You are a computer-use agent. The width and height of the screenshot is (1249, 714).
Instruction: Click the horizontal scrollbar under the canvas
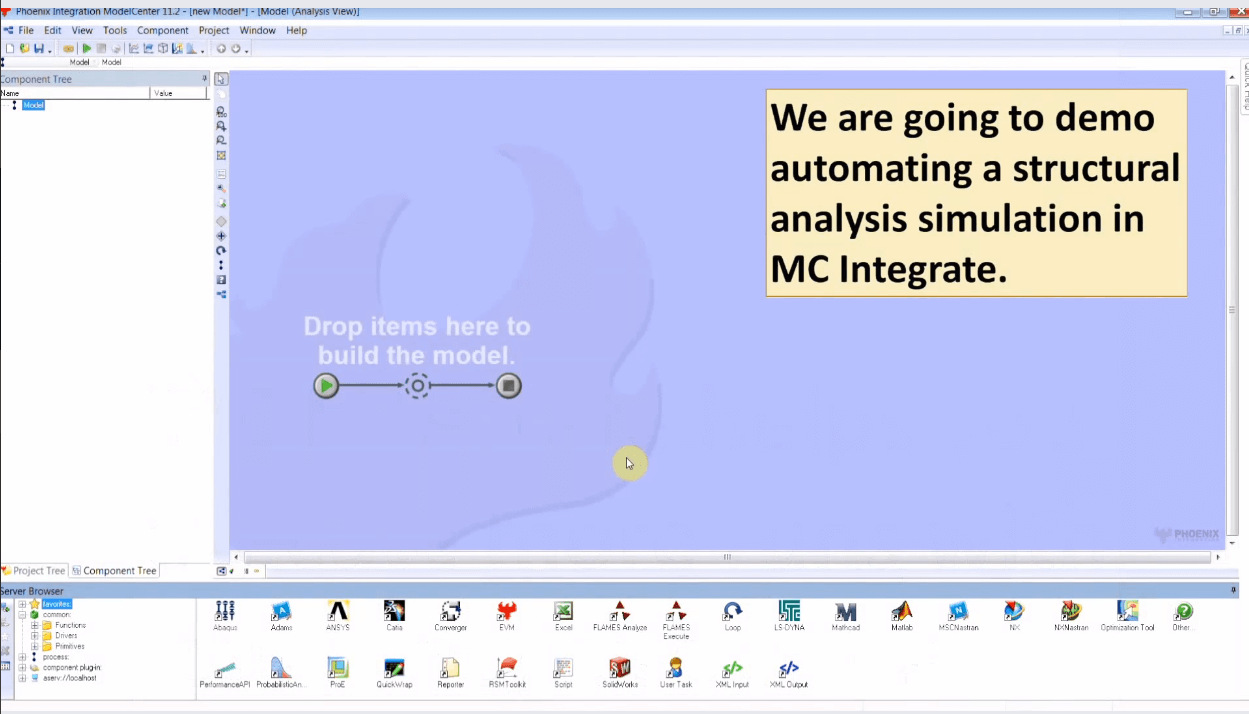[727, 557]
